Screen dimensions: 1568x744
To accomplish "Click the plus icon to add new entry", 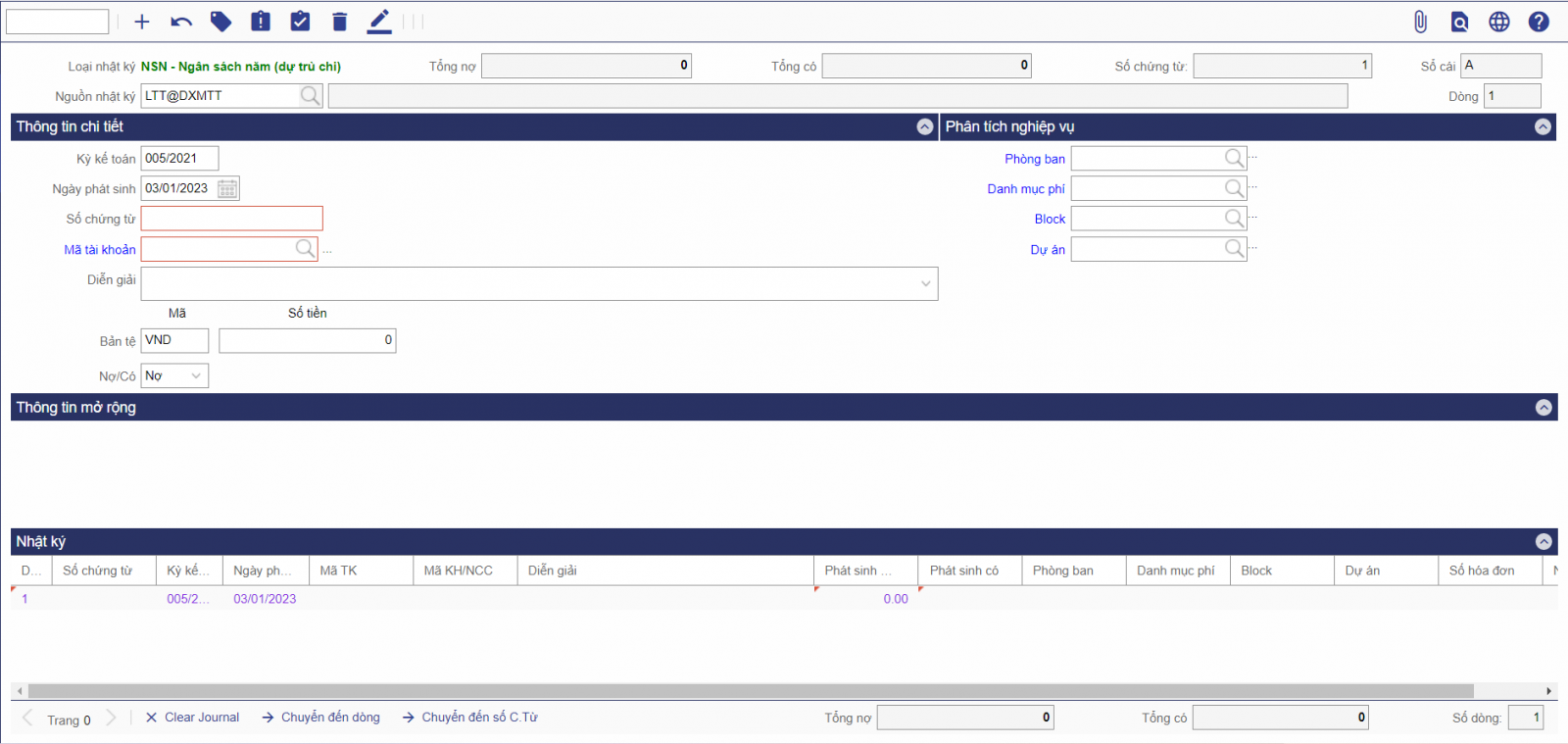I will (142, 22).
